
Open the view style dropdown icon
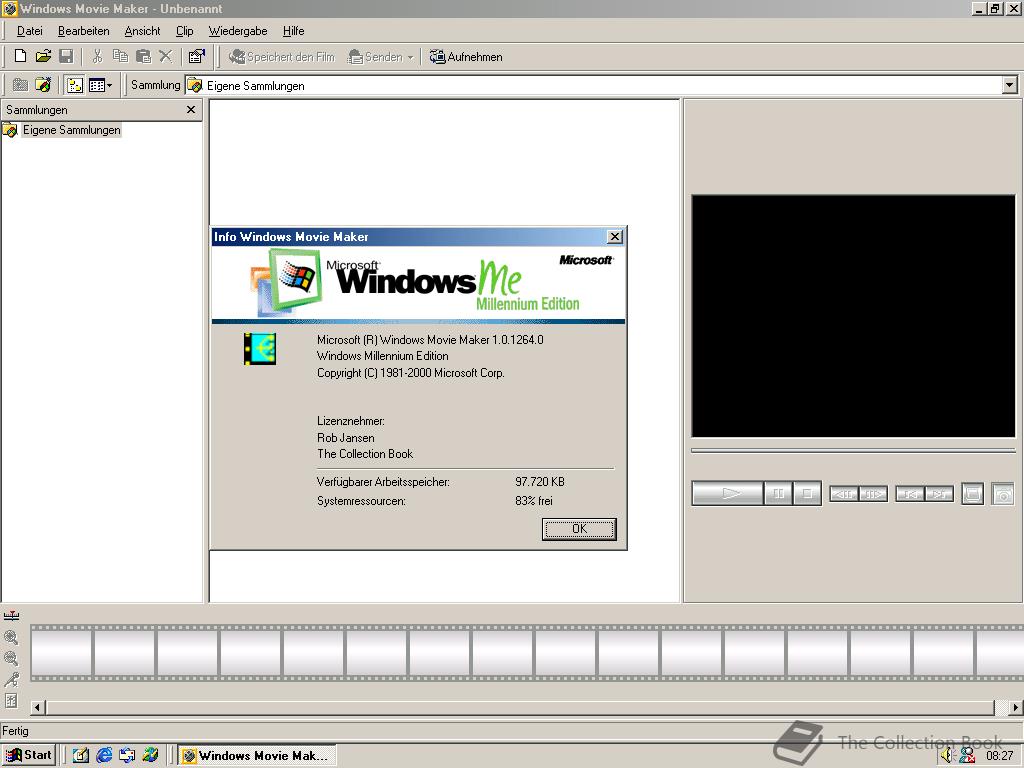tap(100, 85)
